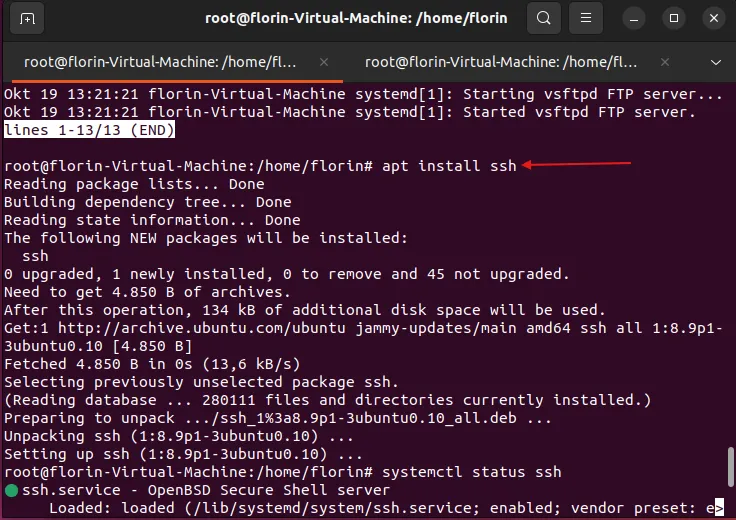
Task: Click the window title in the header bar
Action: pyautogui.click(x=356, y=18)
